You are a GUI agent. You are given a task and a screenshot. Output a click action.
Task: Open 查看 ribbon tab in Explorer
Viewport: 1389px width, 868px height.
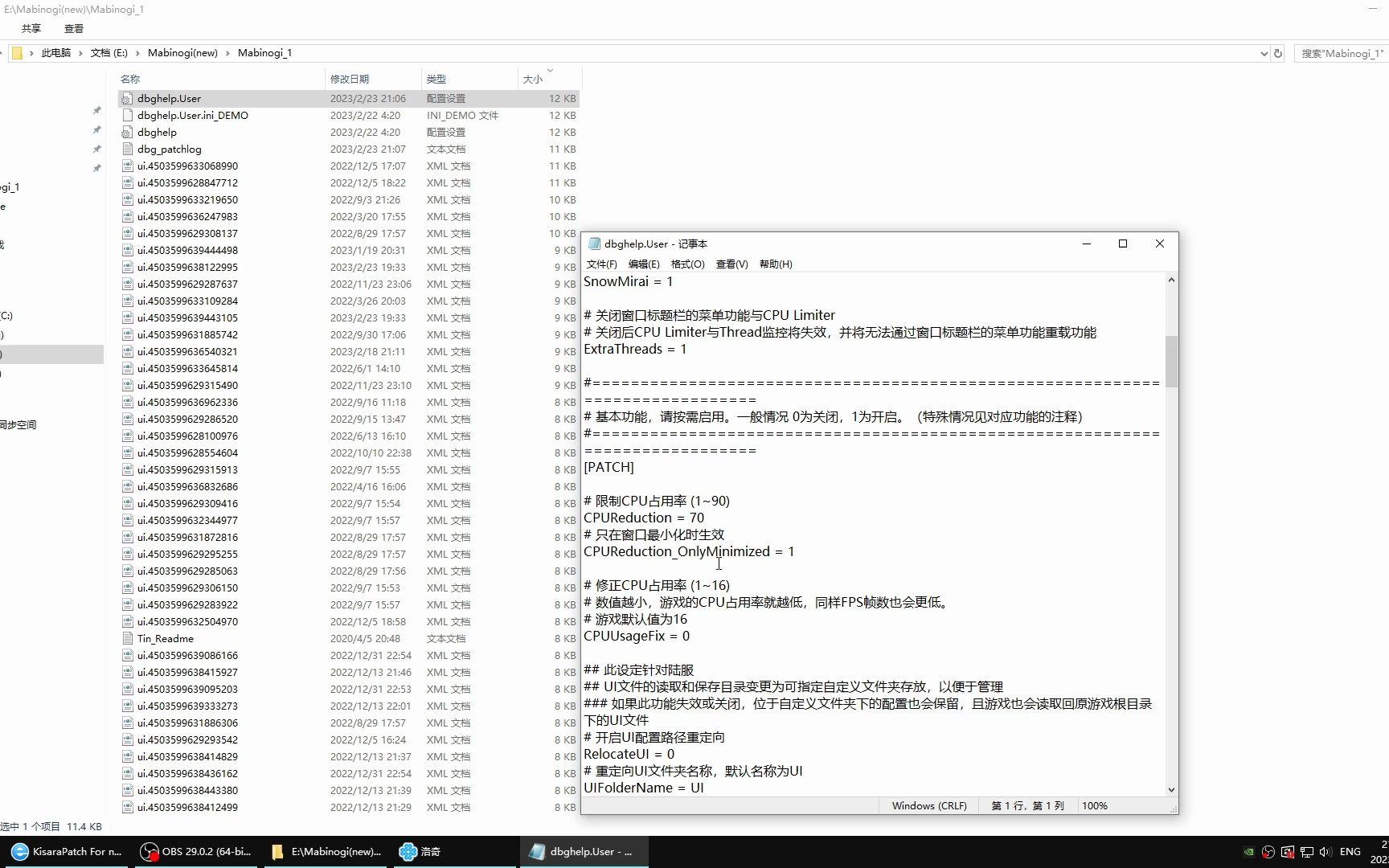(x=74, y=28)
